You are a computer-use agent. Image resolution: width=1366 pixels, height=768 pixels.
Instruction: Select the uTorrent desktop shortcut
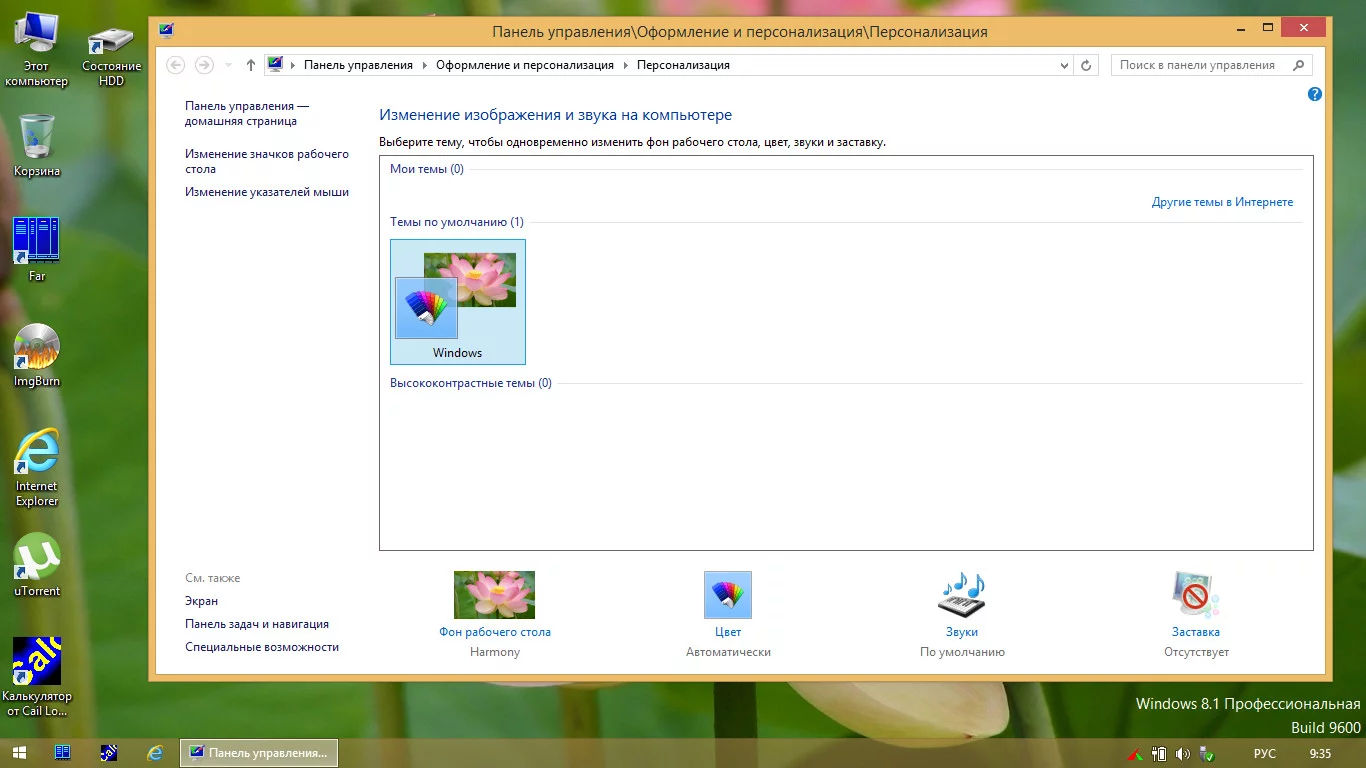37,565
